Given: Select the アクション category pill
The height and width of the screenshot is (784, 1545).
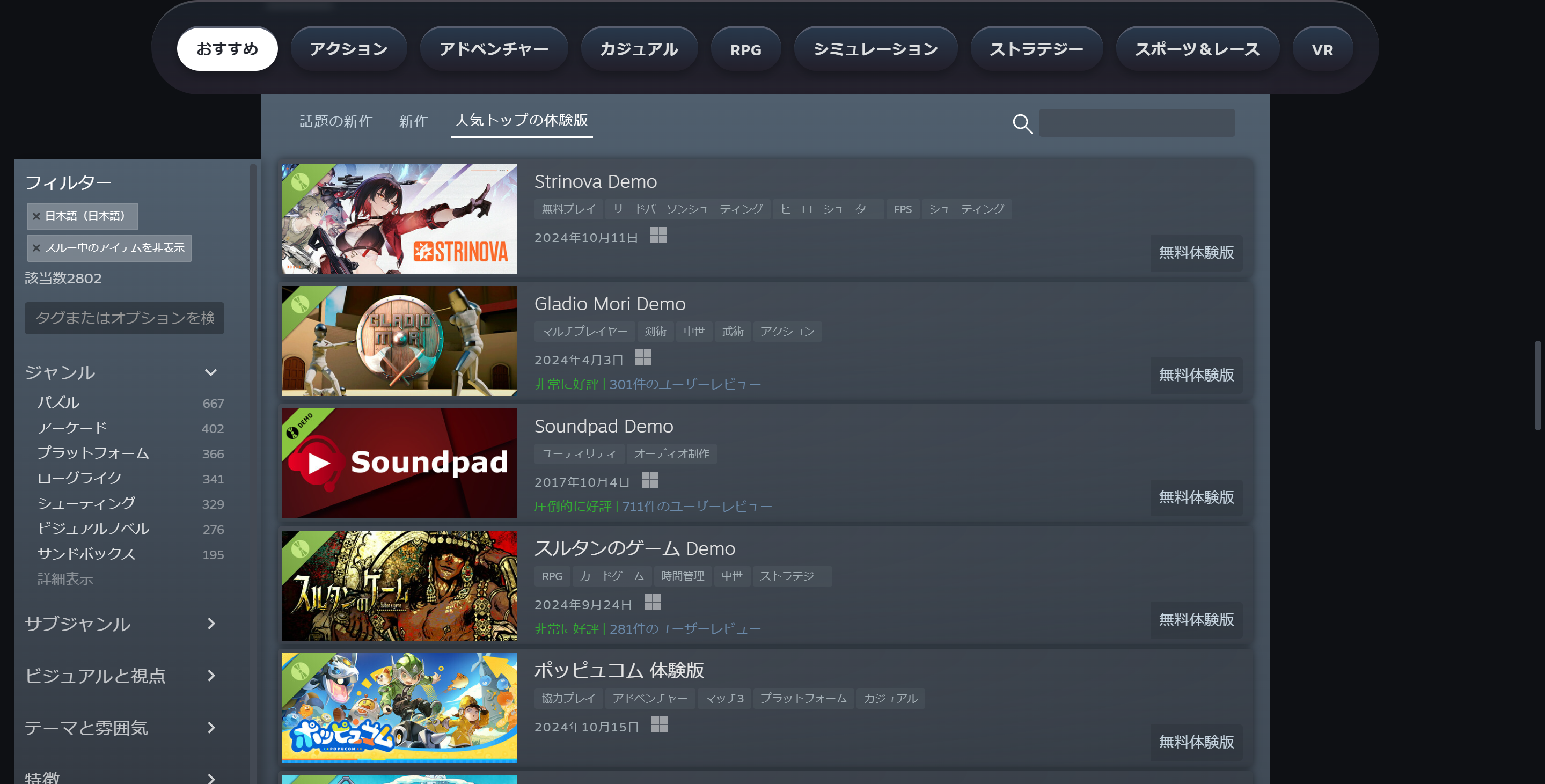Looking at the screenshot, I should tap(348, 49).
